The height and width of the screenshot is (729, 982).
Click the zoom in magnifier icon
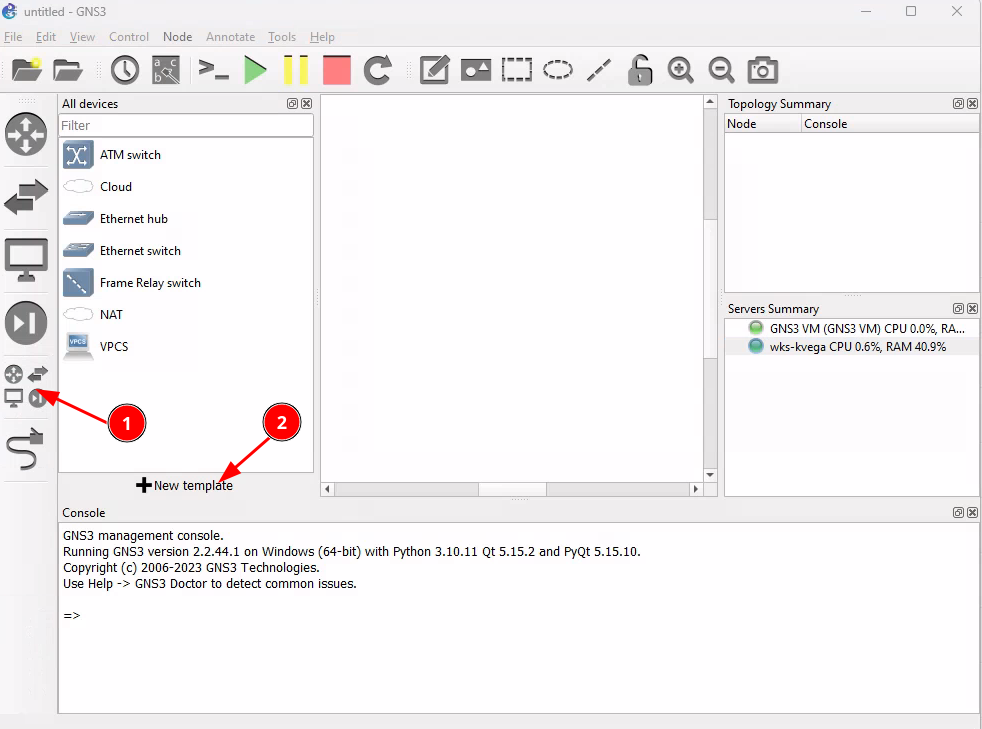point(681,70)
